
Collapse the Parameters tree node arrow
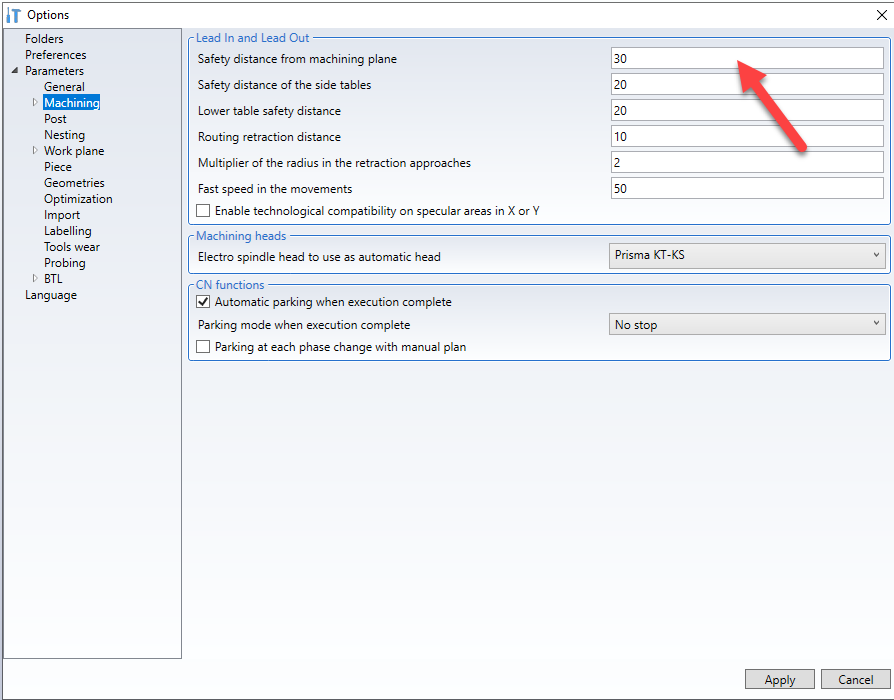[x=15, y=71]
